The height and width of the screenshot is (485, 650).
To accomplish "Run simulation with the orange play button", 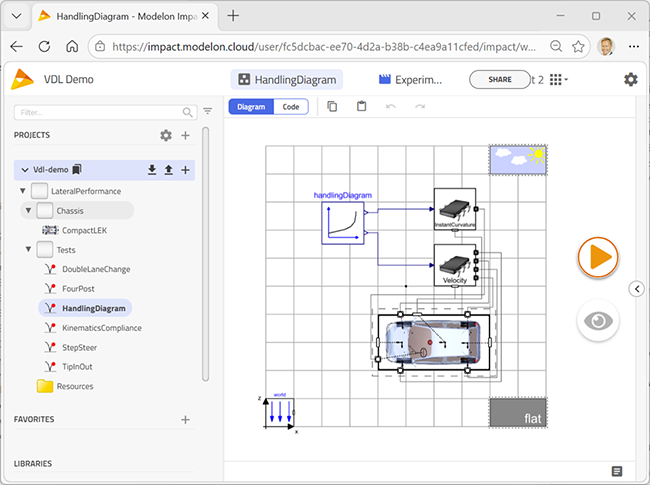I will [x=598, y=257].
